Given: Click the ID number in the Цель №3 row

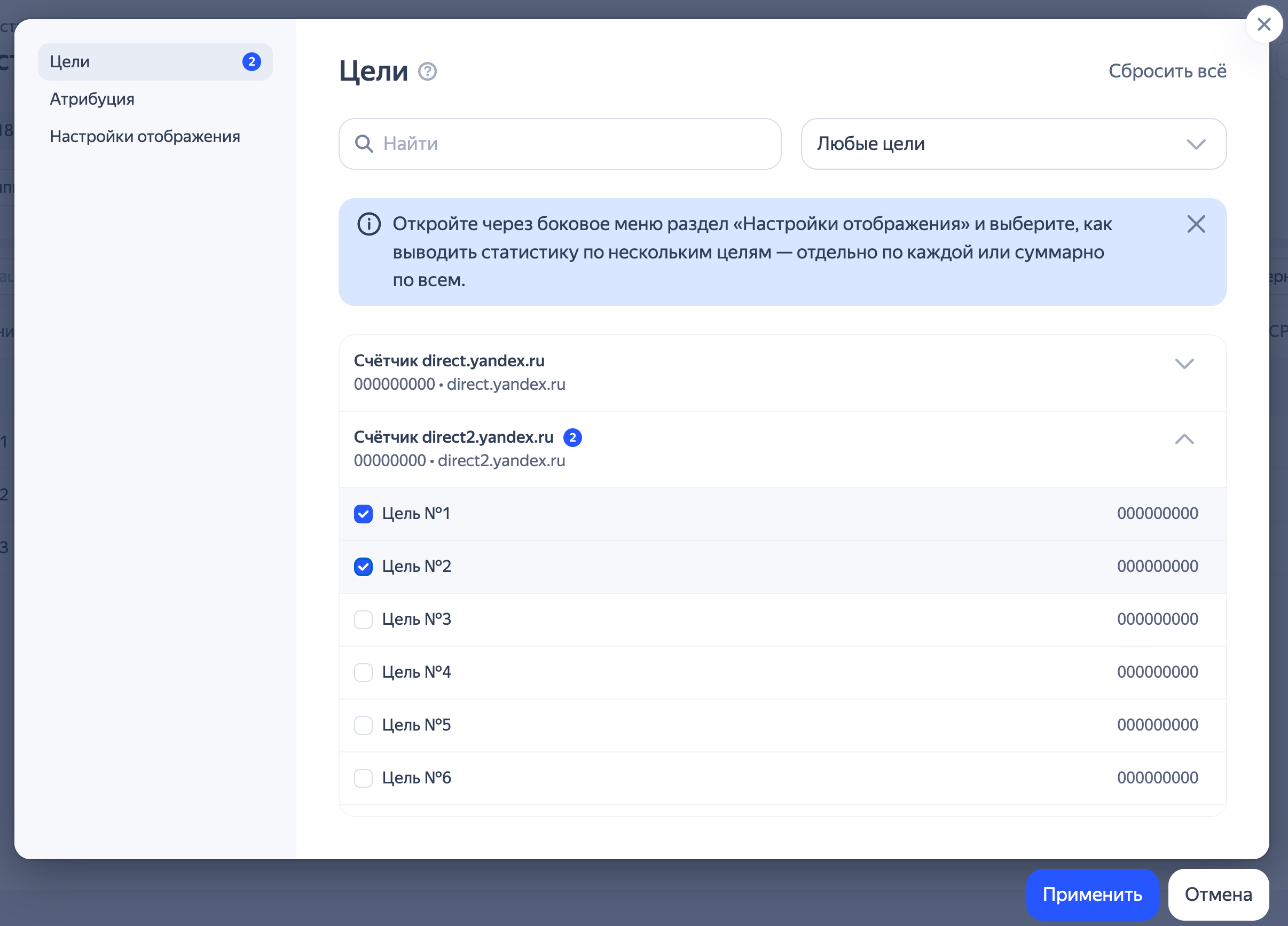Looking at the screenshot, I should point(1157,619).
